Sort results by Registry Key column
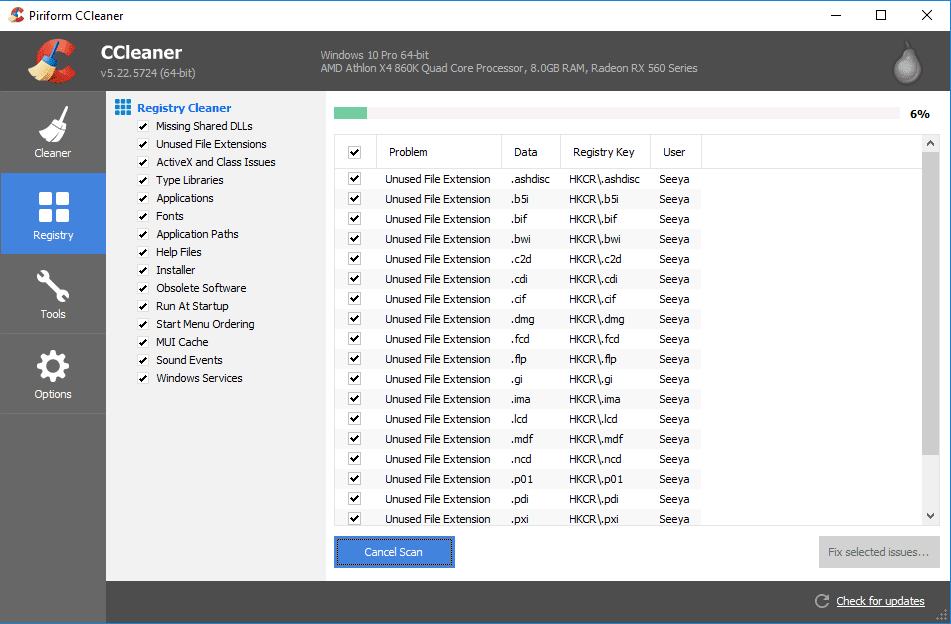The image size is (951, 624). [x=605, y=152]
